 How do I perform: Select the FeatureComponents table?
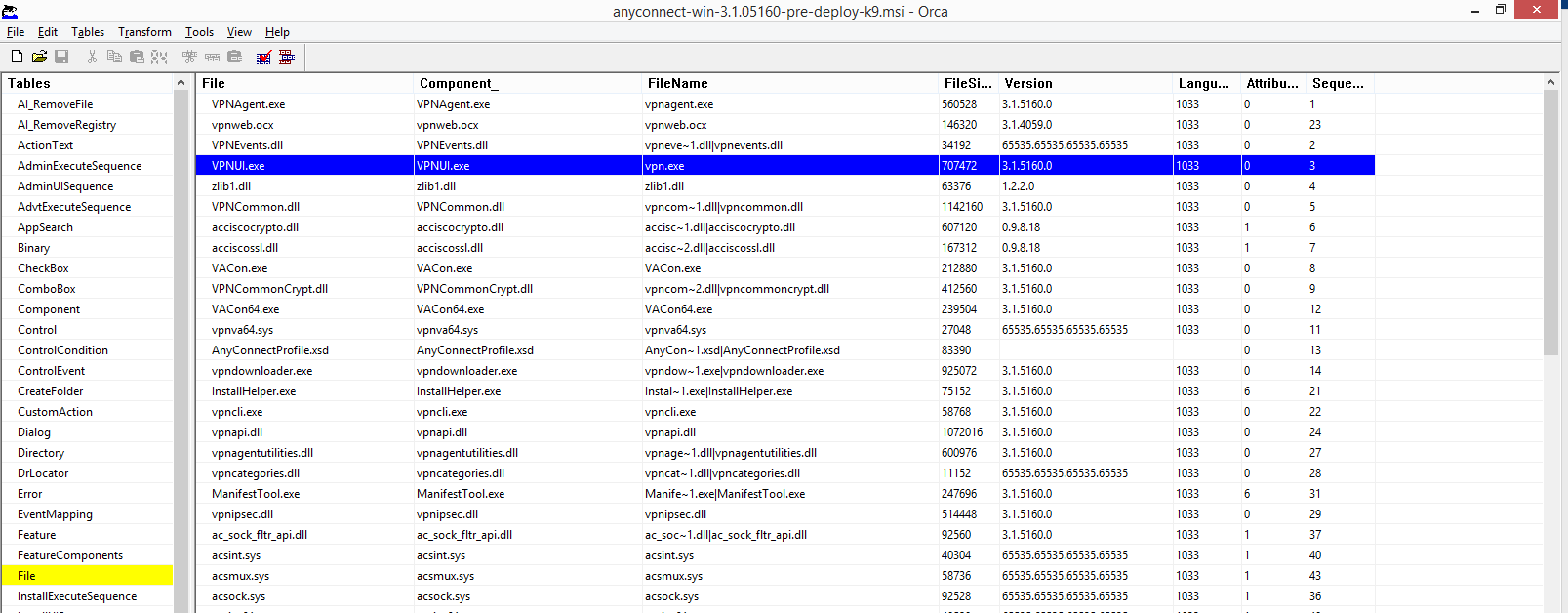point(70,555)
